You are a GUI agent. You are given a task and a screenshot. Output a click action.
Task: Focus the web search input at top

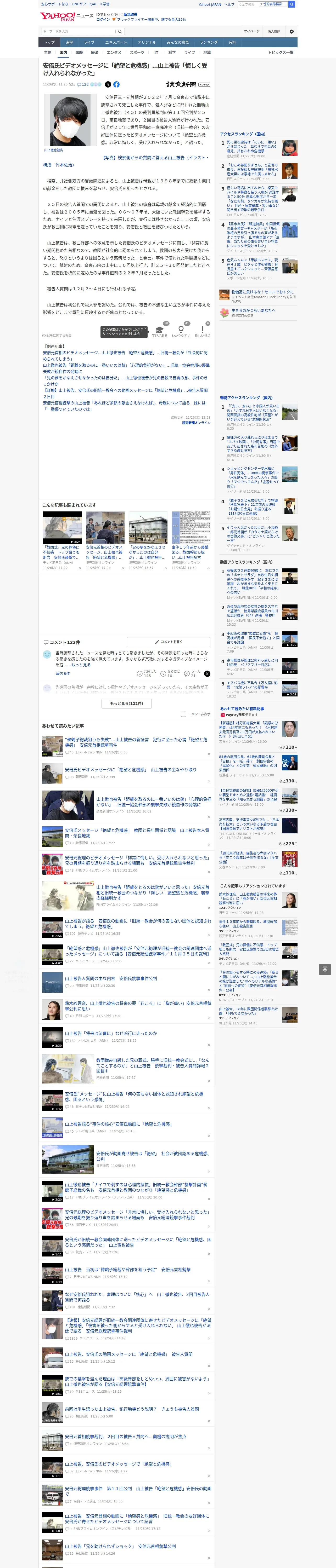[x=248, y=4]
